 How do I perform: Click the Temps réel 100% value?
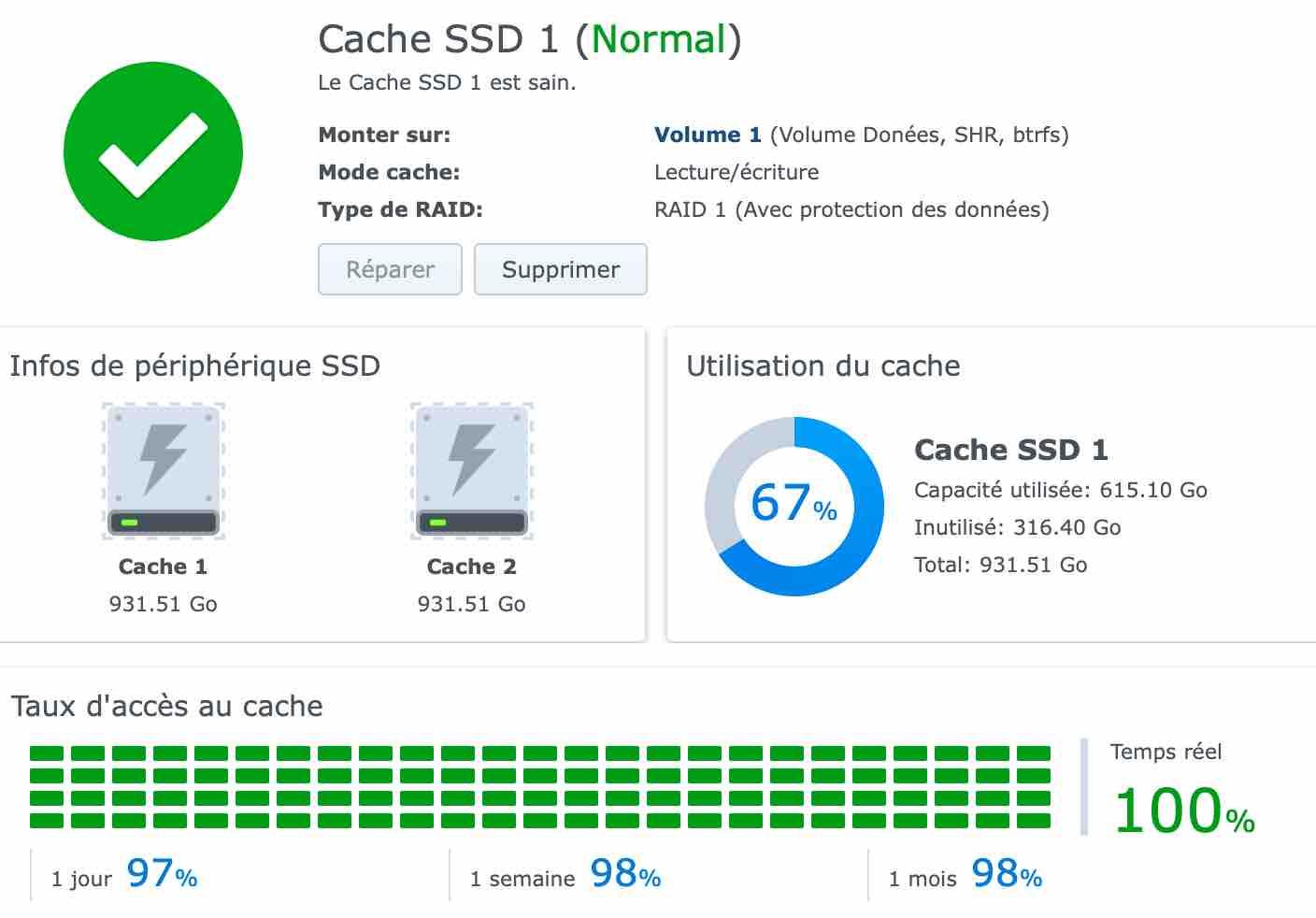pyautogui.click(x=1183, y=810)
